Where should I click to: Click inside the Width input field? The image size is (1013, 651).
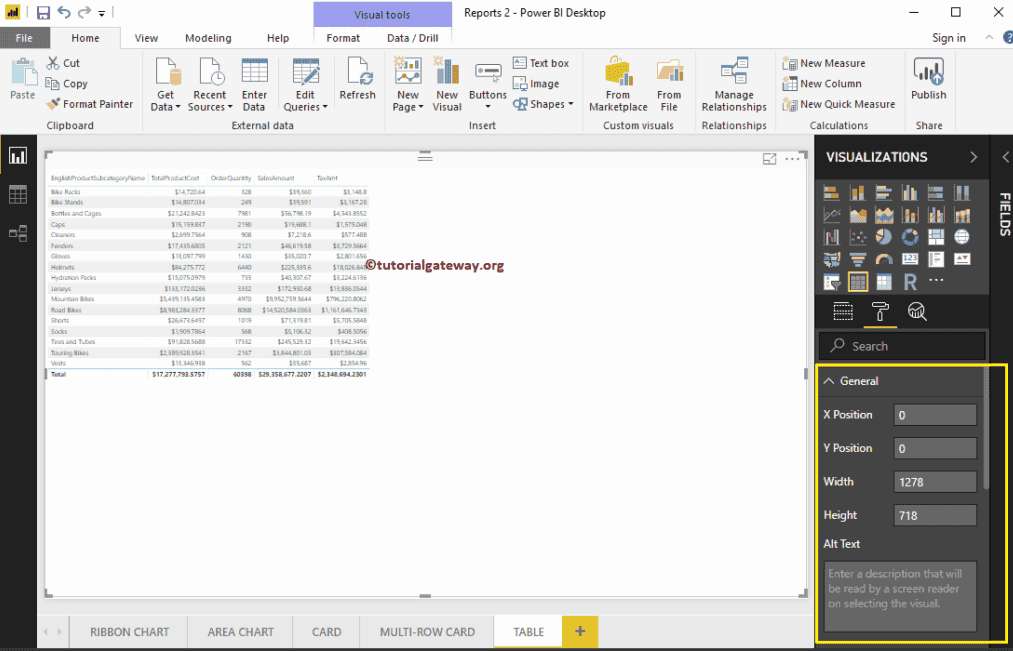pos(934,481)
